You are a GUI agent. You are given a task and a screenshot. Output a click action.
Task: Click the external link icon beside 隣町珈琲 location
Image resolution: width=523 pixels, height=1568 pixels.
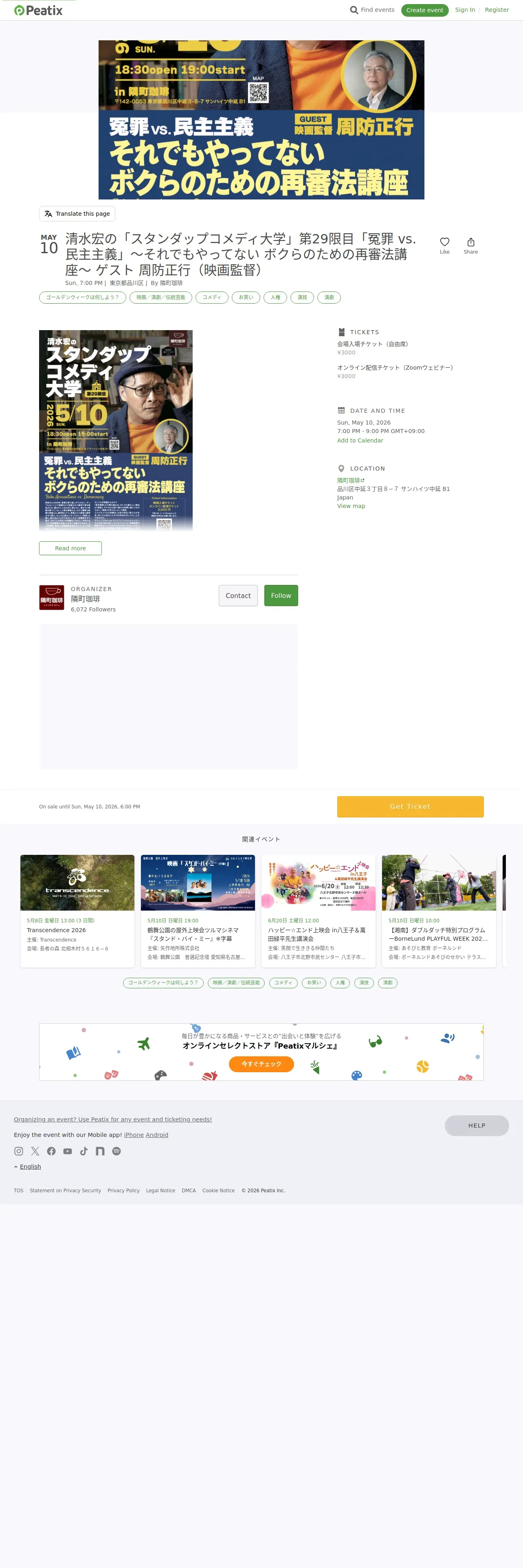[363, 480]
